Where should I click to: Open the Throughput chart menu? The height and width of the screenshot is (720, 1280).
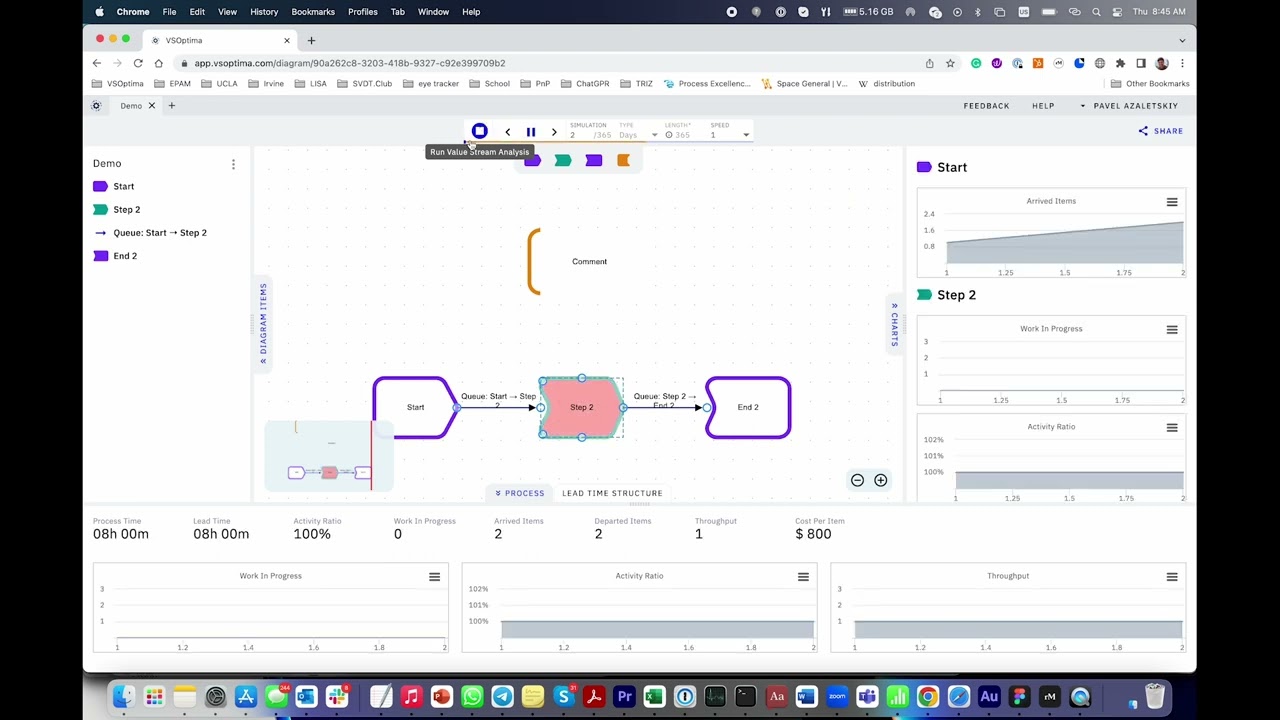click(x=1172, y=577)
